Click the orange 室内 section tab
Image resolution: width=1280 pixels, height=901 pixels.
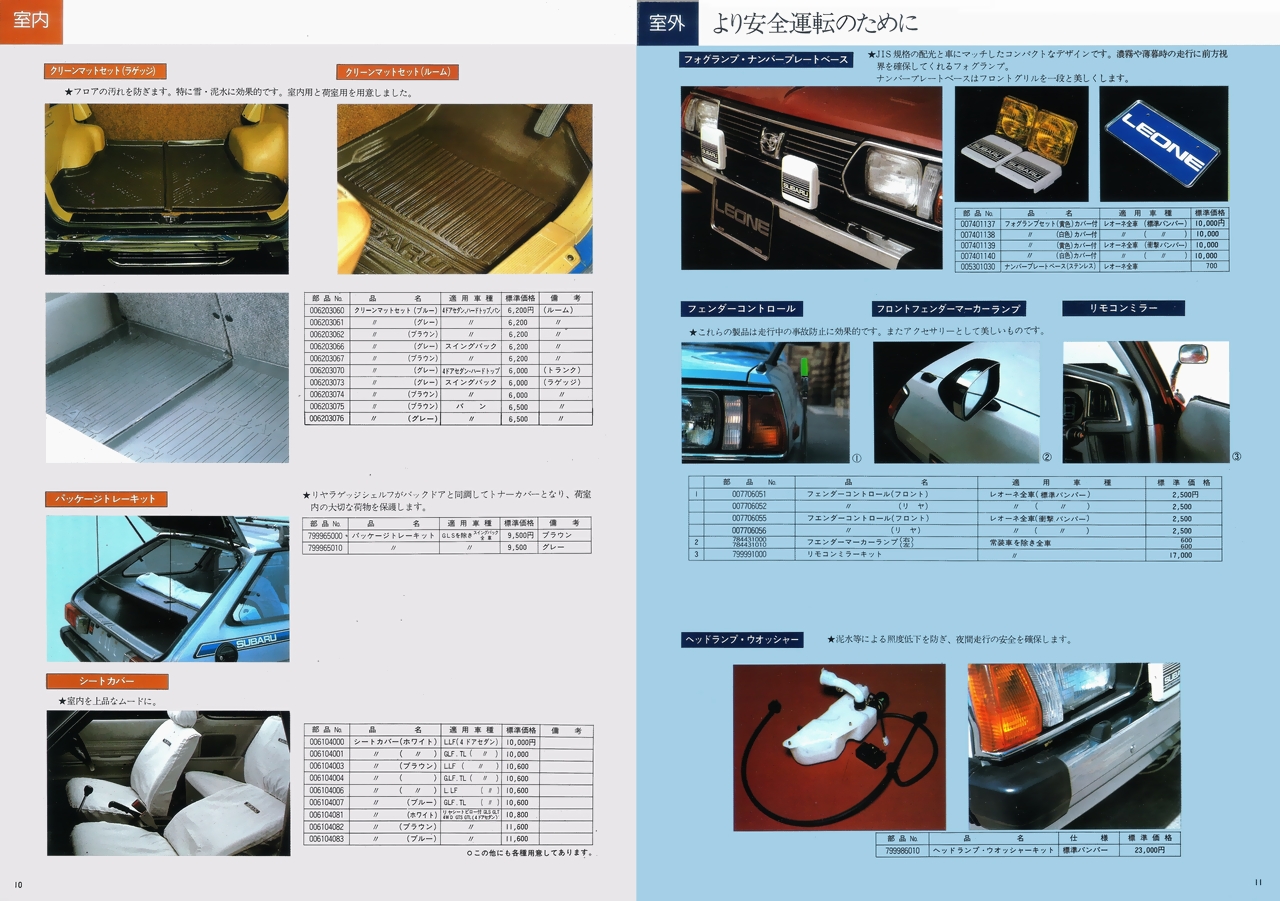[x=31, y=22]
